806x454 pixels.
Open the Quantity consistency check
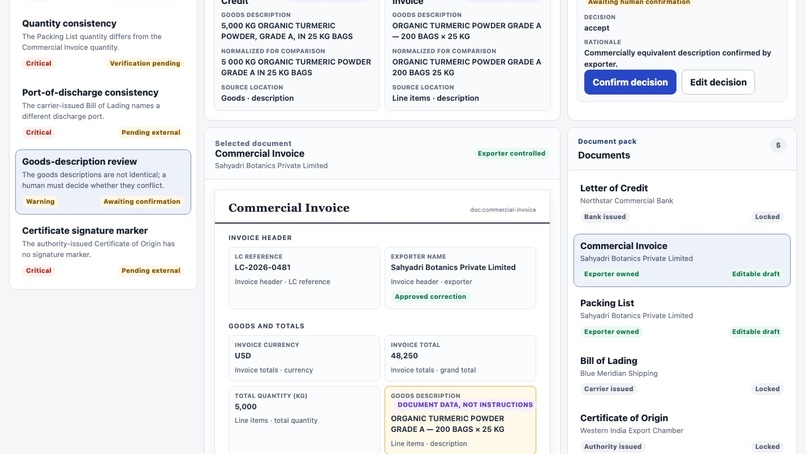tap(103, 43)
